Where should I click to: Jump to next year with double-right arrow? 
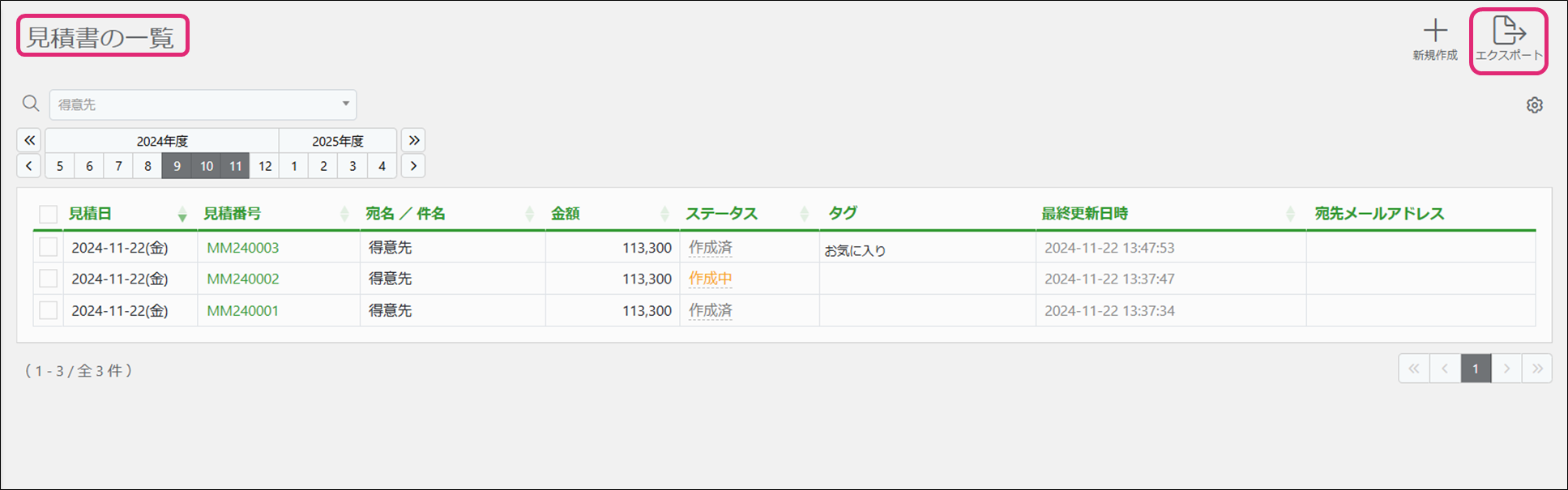(413, 140)
